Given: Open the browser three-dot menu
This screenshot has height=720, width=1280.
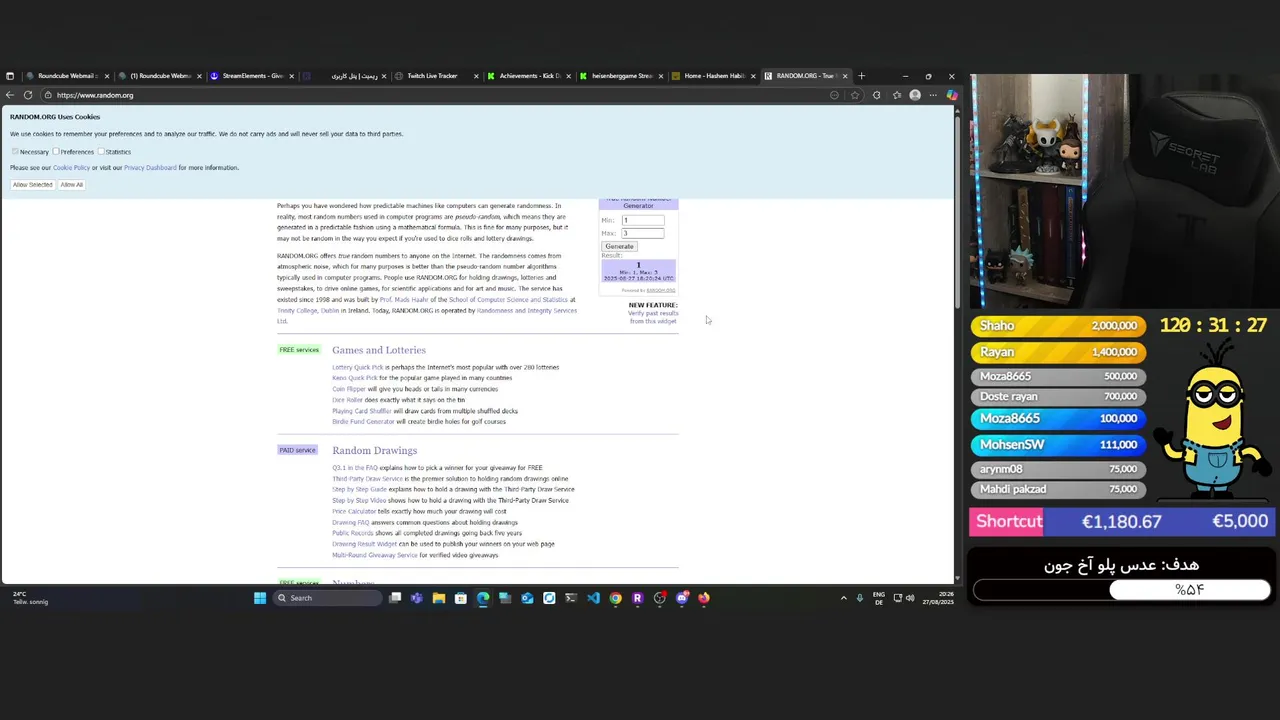Looking at the screenshot, I should pos(933,95).
